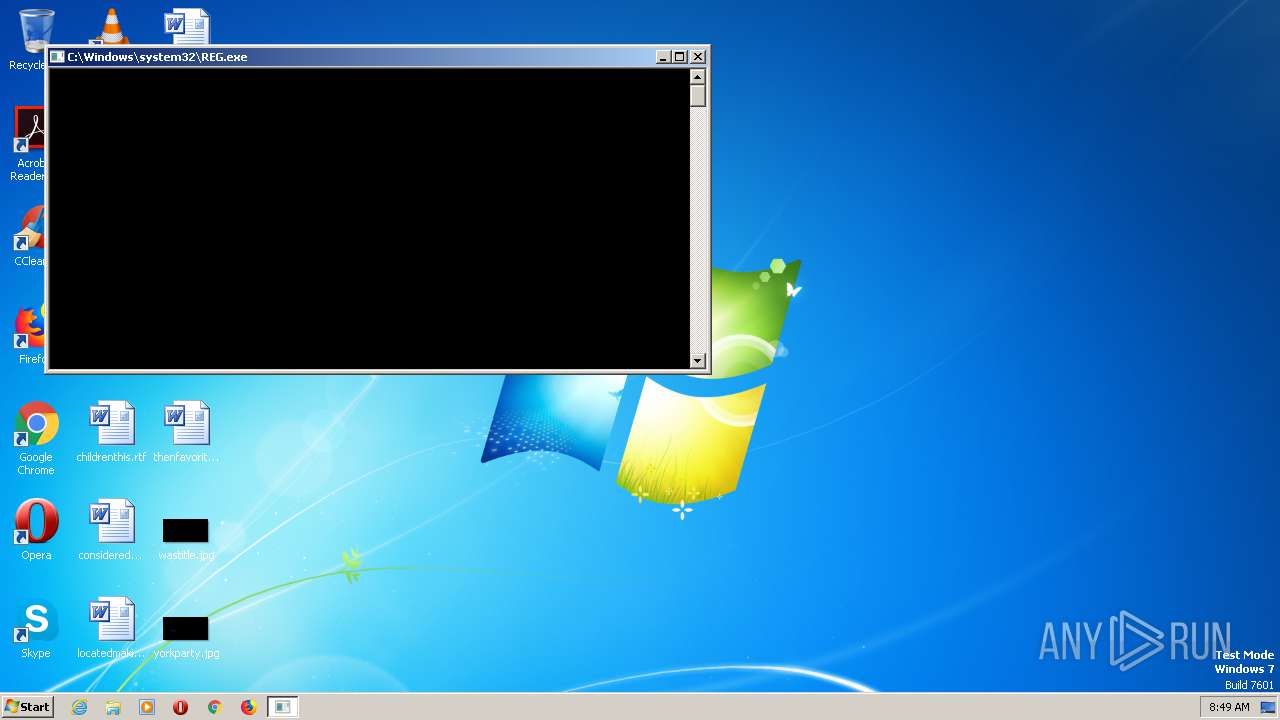Select the childrenthis.rtf document icon

coord(111,432)
